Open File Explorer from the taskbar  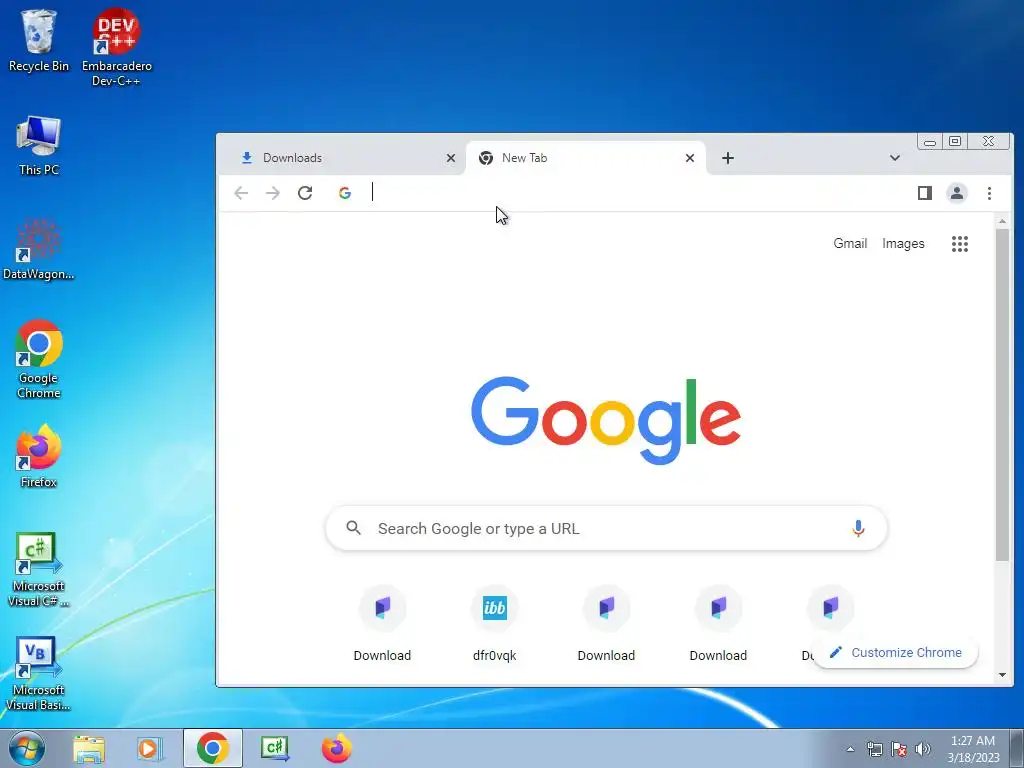(x=89, y=748)
